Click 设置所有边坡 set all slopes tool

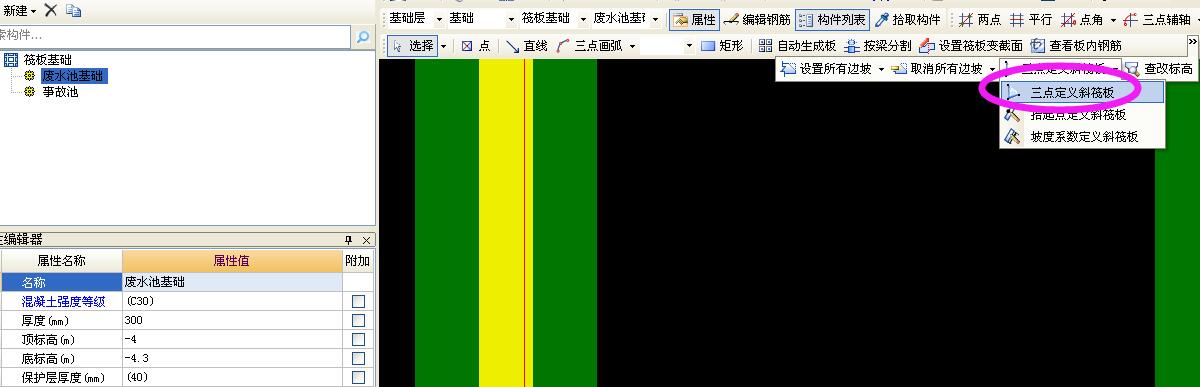tap(825, 69)
